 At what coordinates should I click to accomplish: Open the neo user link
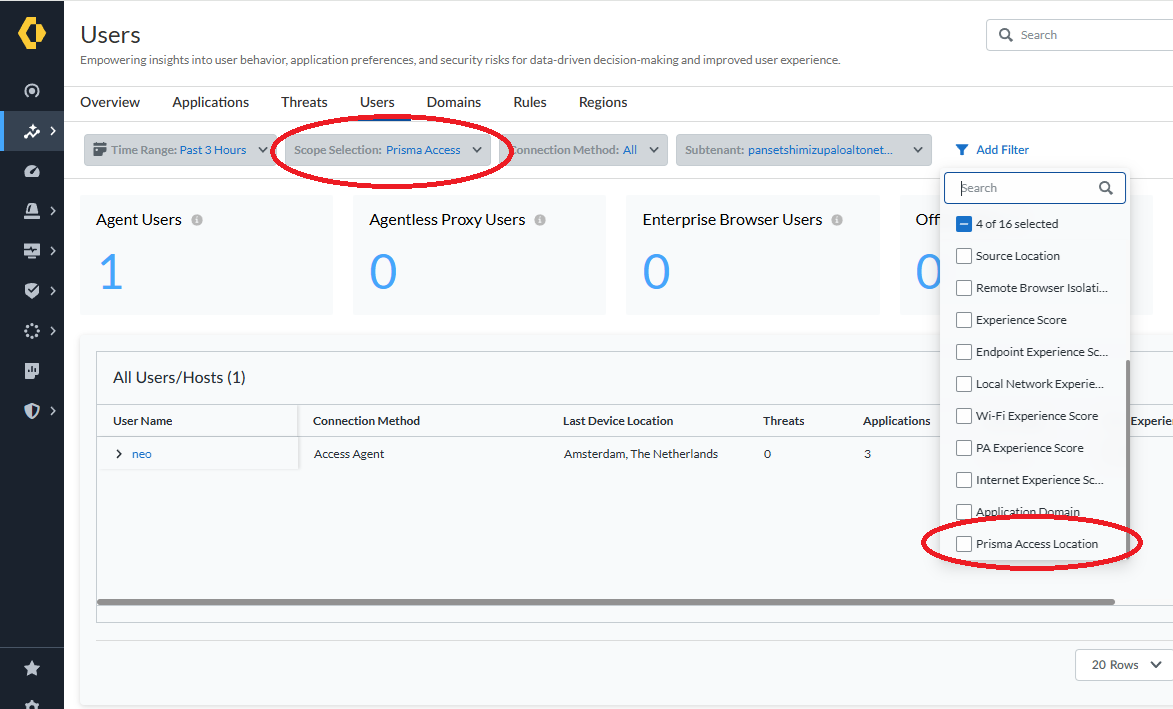point(142,454)
